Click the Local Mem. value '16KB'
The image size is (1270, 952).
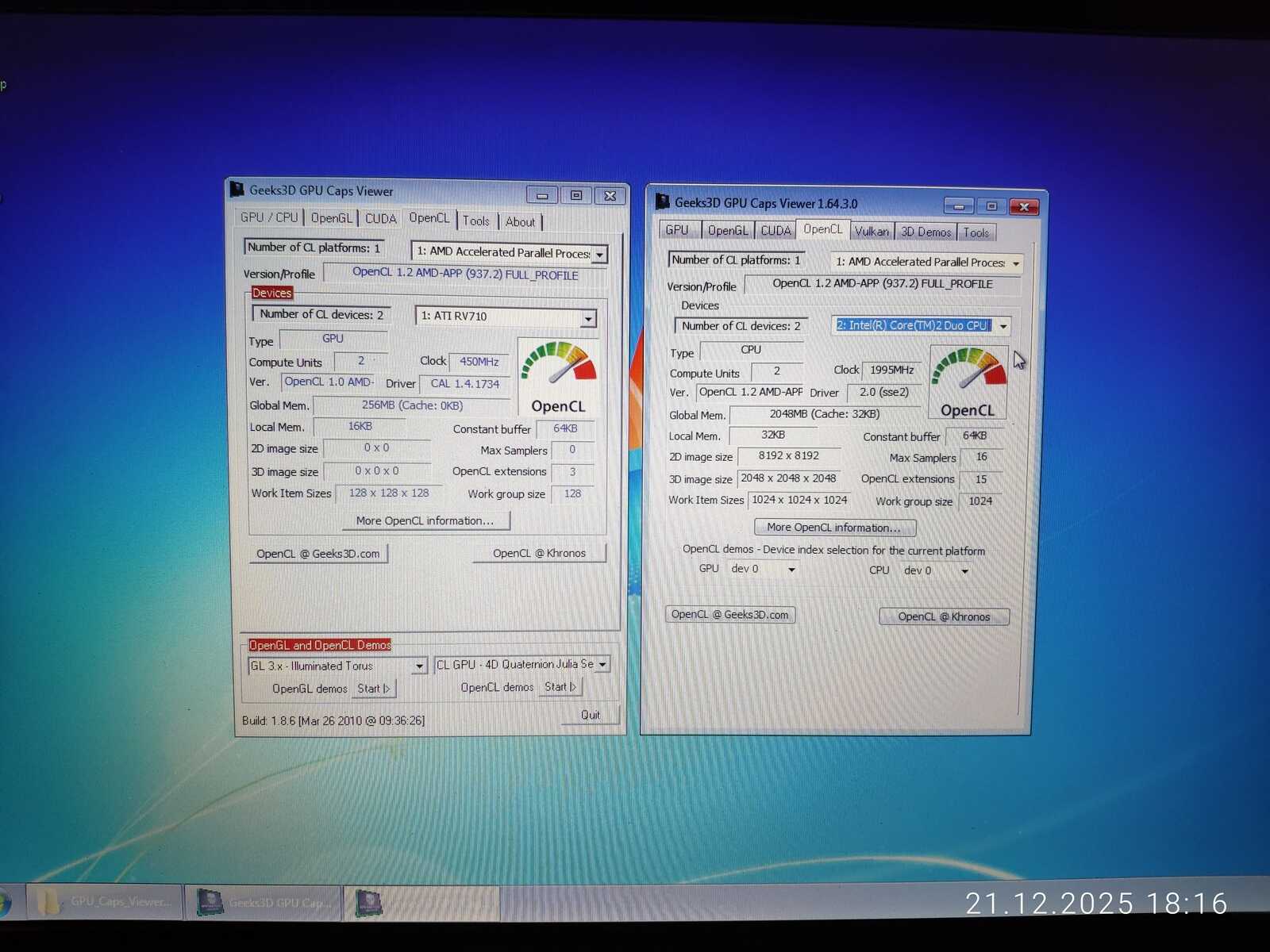pyautogui.click(x=360, y=427)
